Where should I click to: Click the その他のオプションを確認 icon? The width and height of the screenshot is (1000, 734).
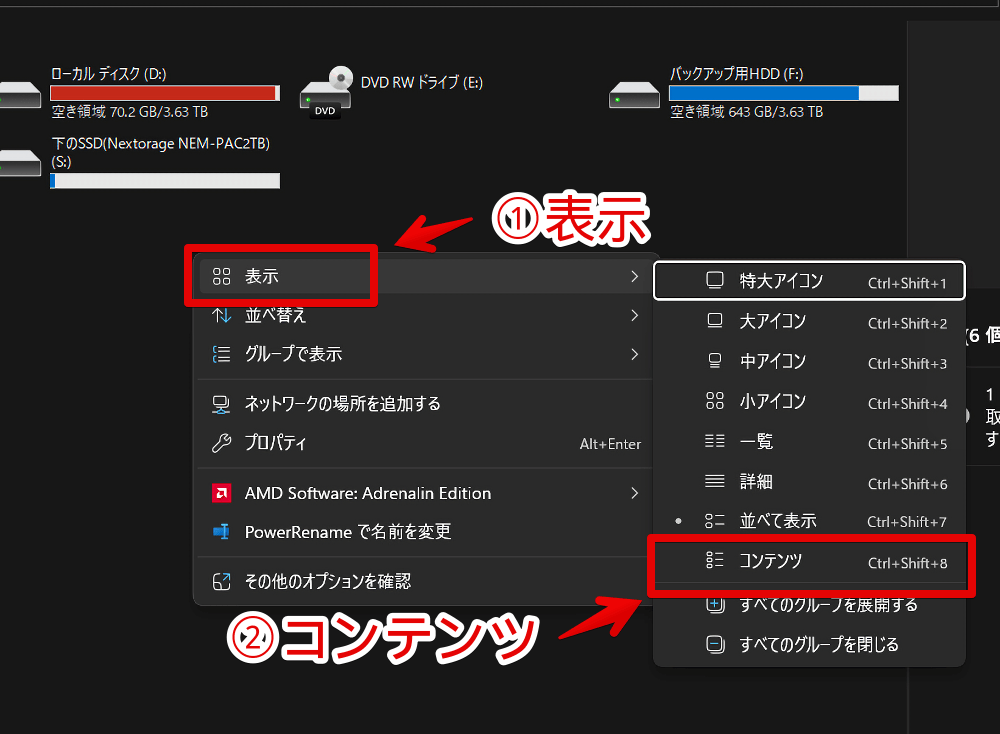pyautogui.click(x=222, y=581)
